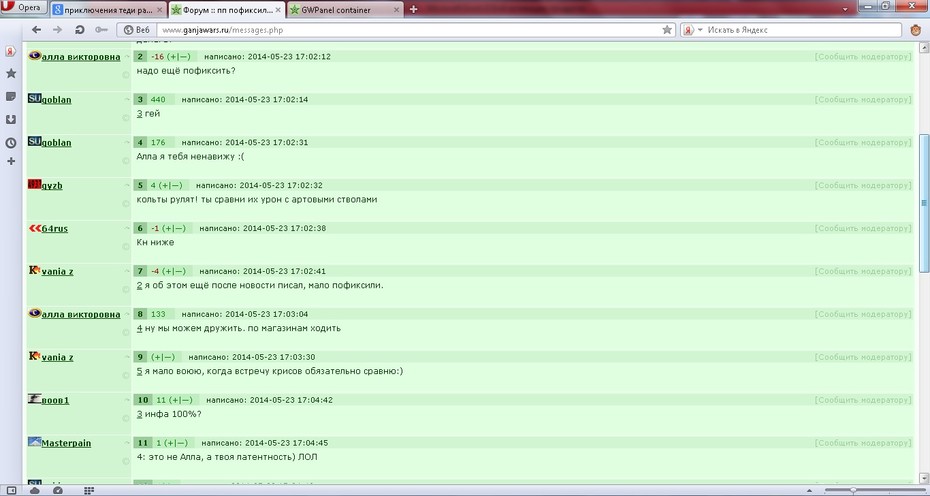Screen dimensions: 930x496
Task: Report post 11 via 'Сообщить модератору'
Action: 863,443
